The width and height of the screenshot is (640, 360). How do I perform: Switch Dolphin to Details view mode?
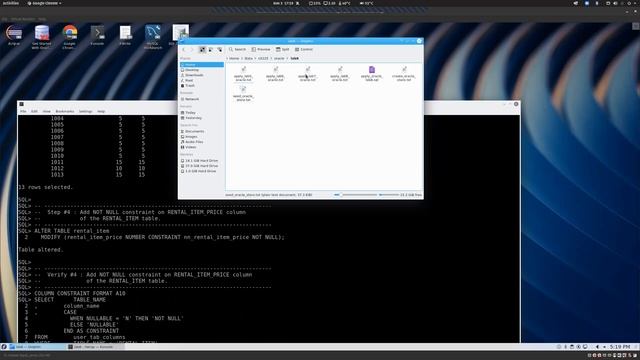coord(220,49)
